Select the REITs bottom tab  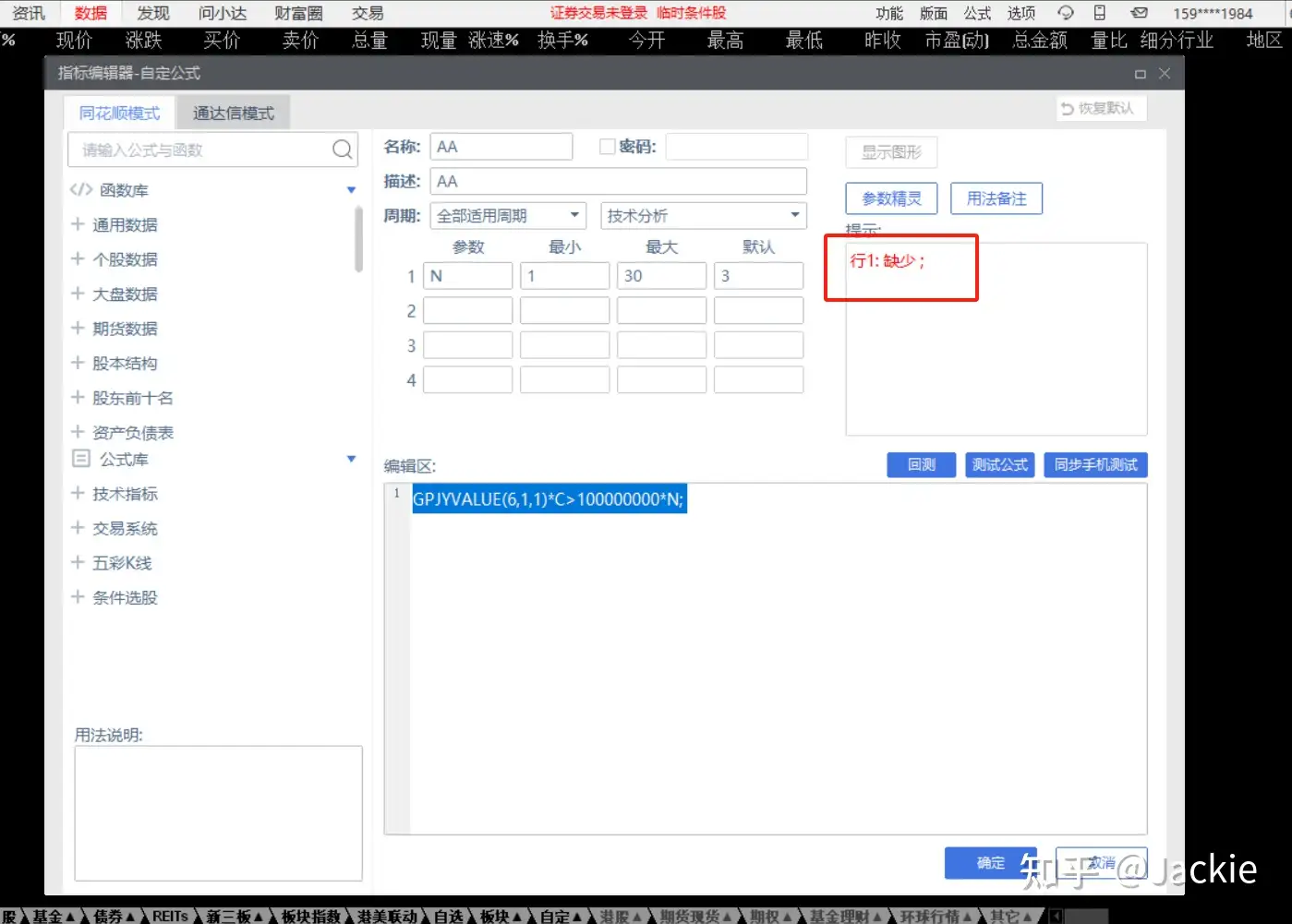click(x=171, y=916)
